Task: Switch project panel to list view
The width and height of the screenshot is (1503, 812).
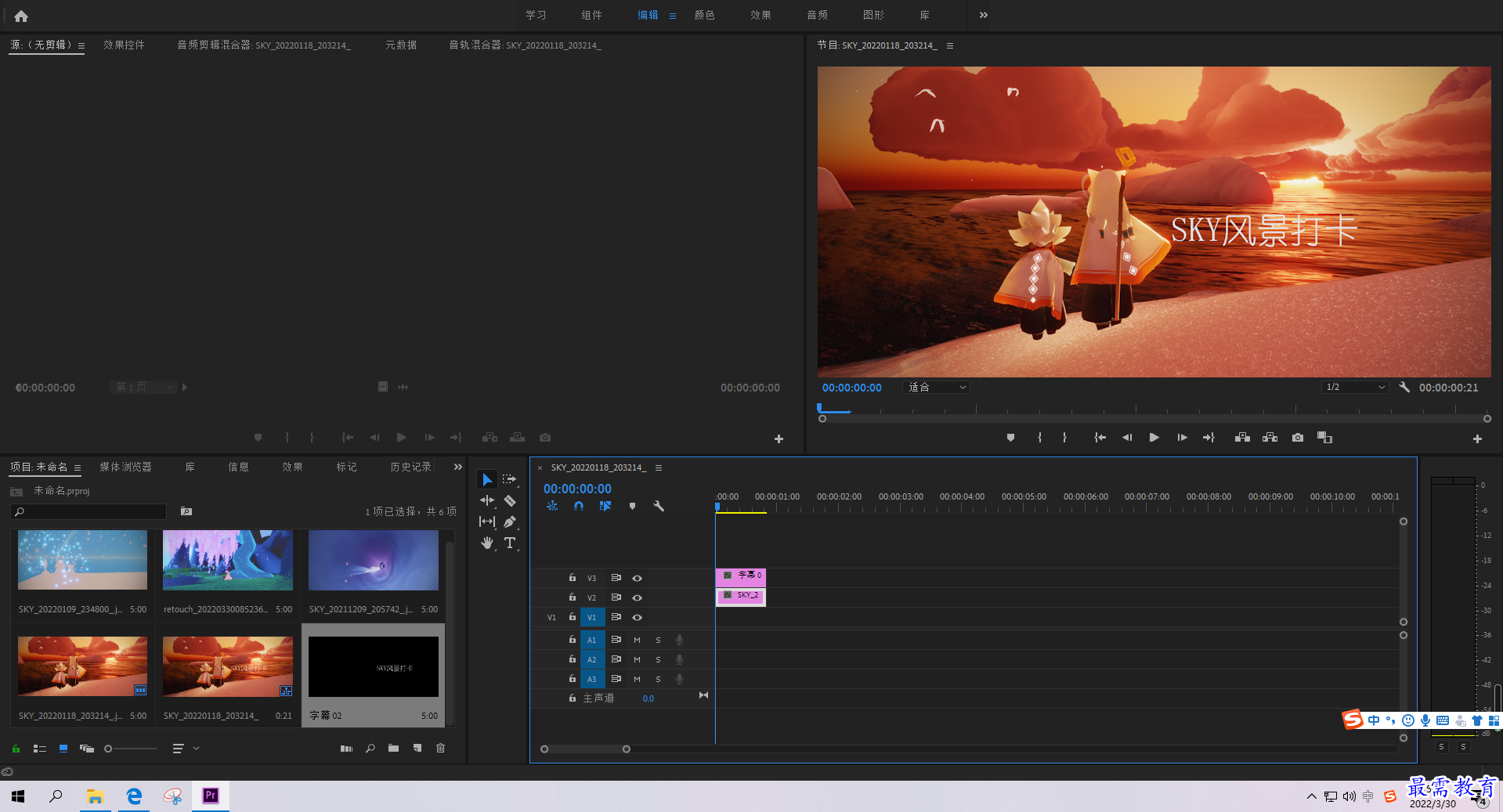Action: click(x=39, y=749)
